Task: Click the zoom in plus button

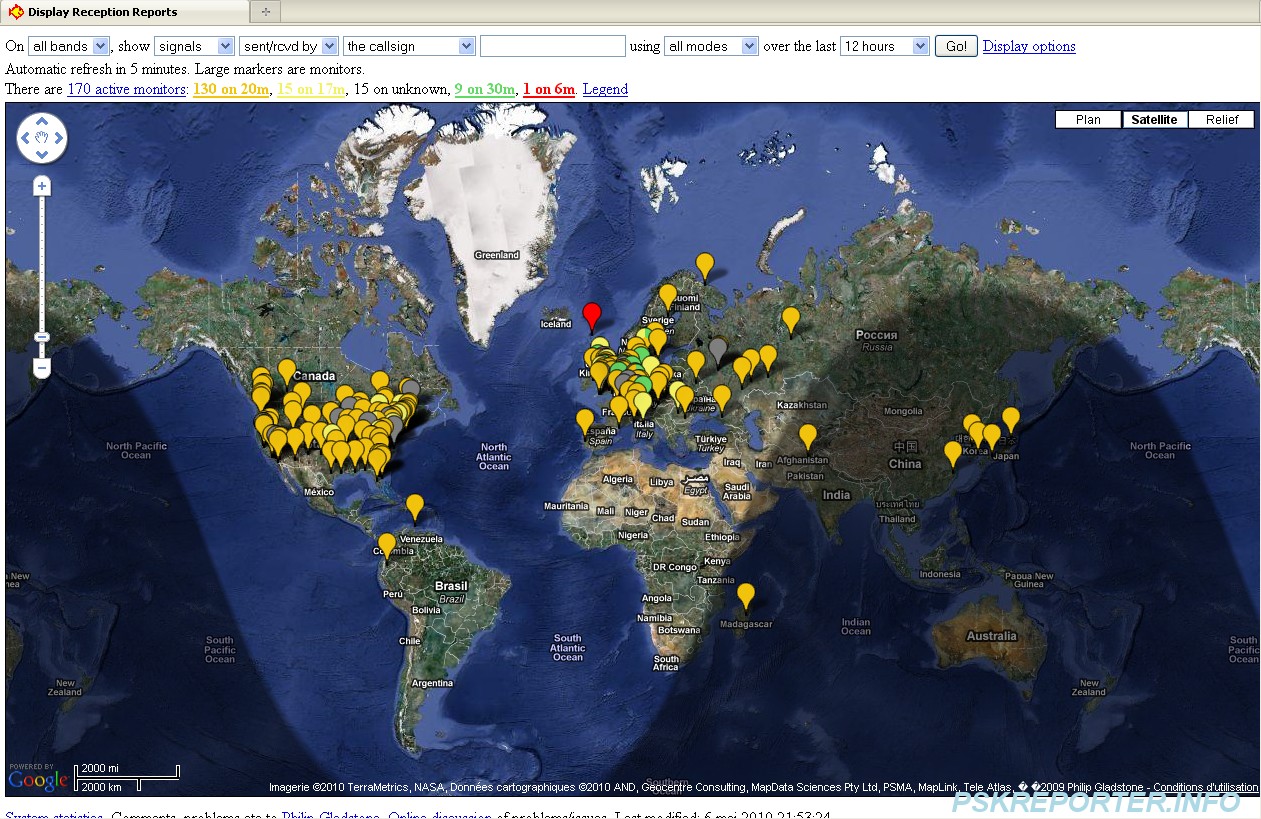Action: coord(42,187)
